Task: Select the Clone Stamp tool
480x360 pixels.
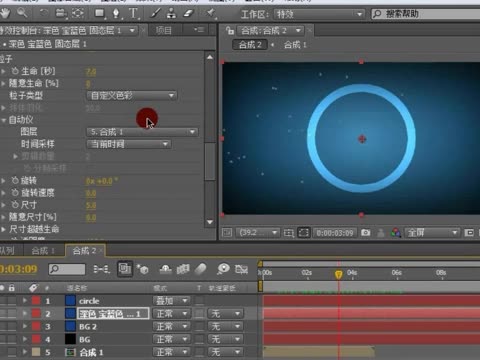Action: coord(171,13)
